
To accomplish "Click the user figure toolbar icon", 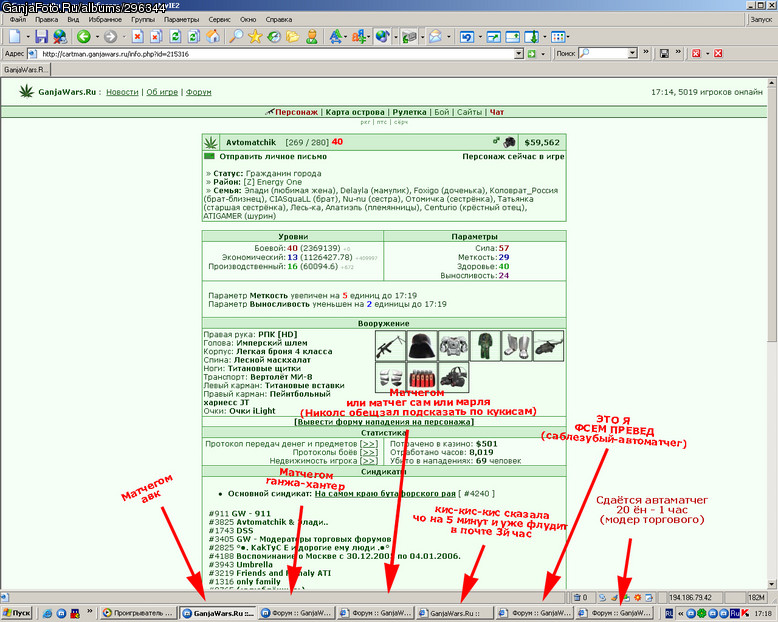I will (312, 37).
